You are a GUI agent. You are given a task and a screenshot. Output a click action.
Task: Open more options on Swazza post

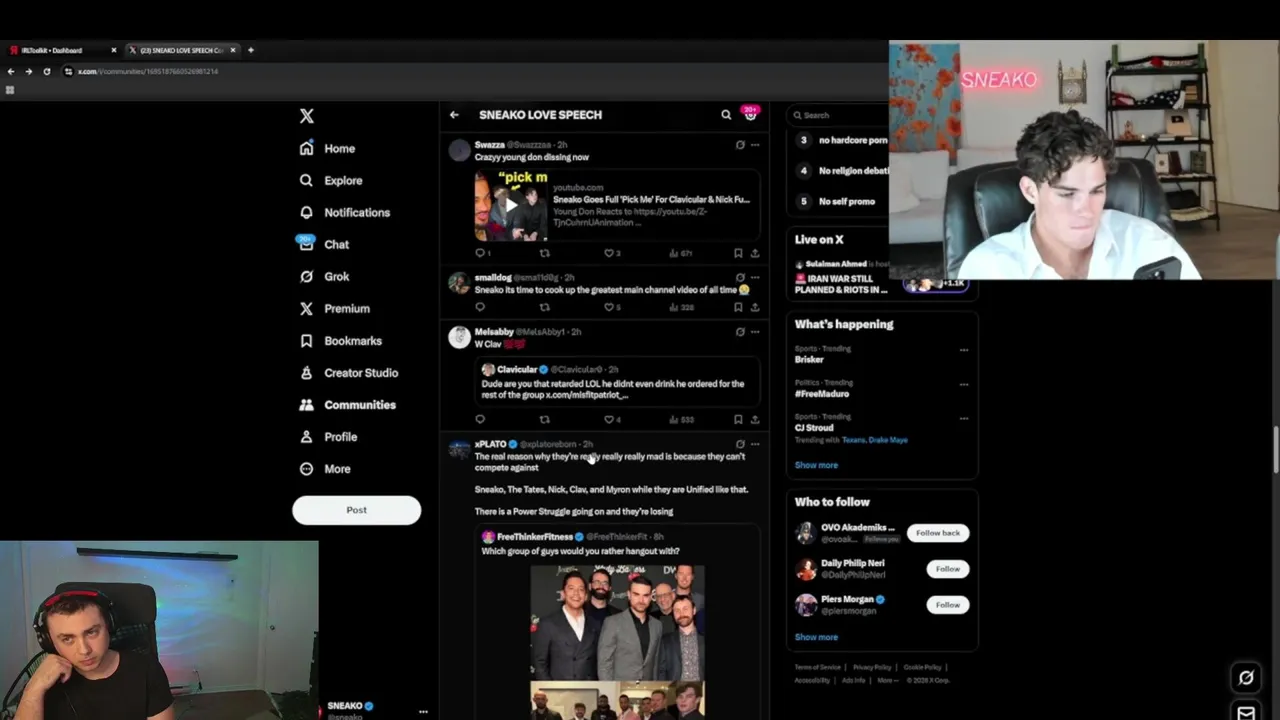pyautogui.click(x=755, y=145)
